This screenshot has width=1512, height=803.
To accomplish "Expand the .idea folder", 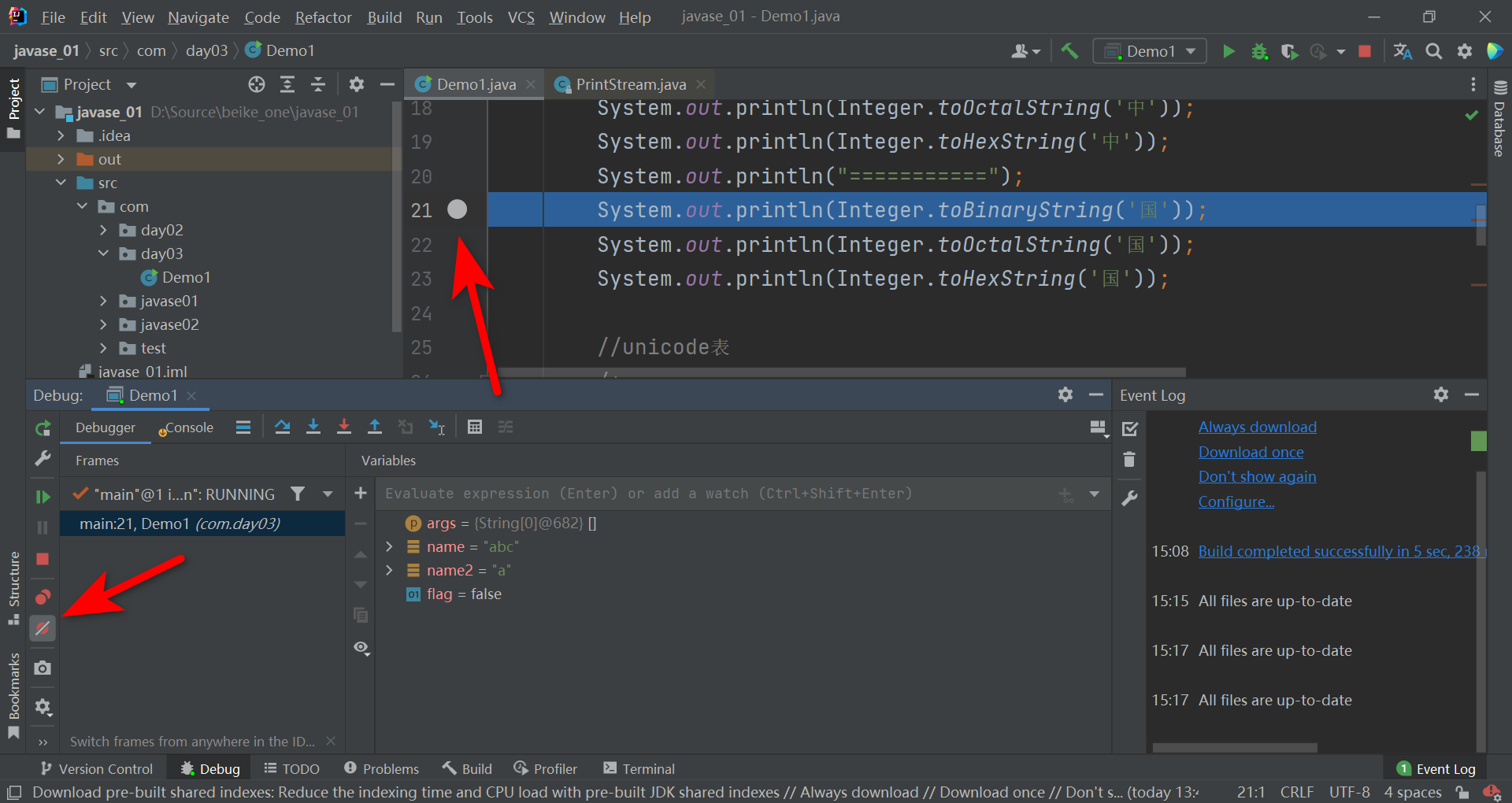I will 61,135.
